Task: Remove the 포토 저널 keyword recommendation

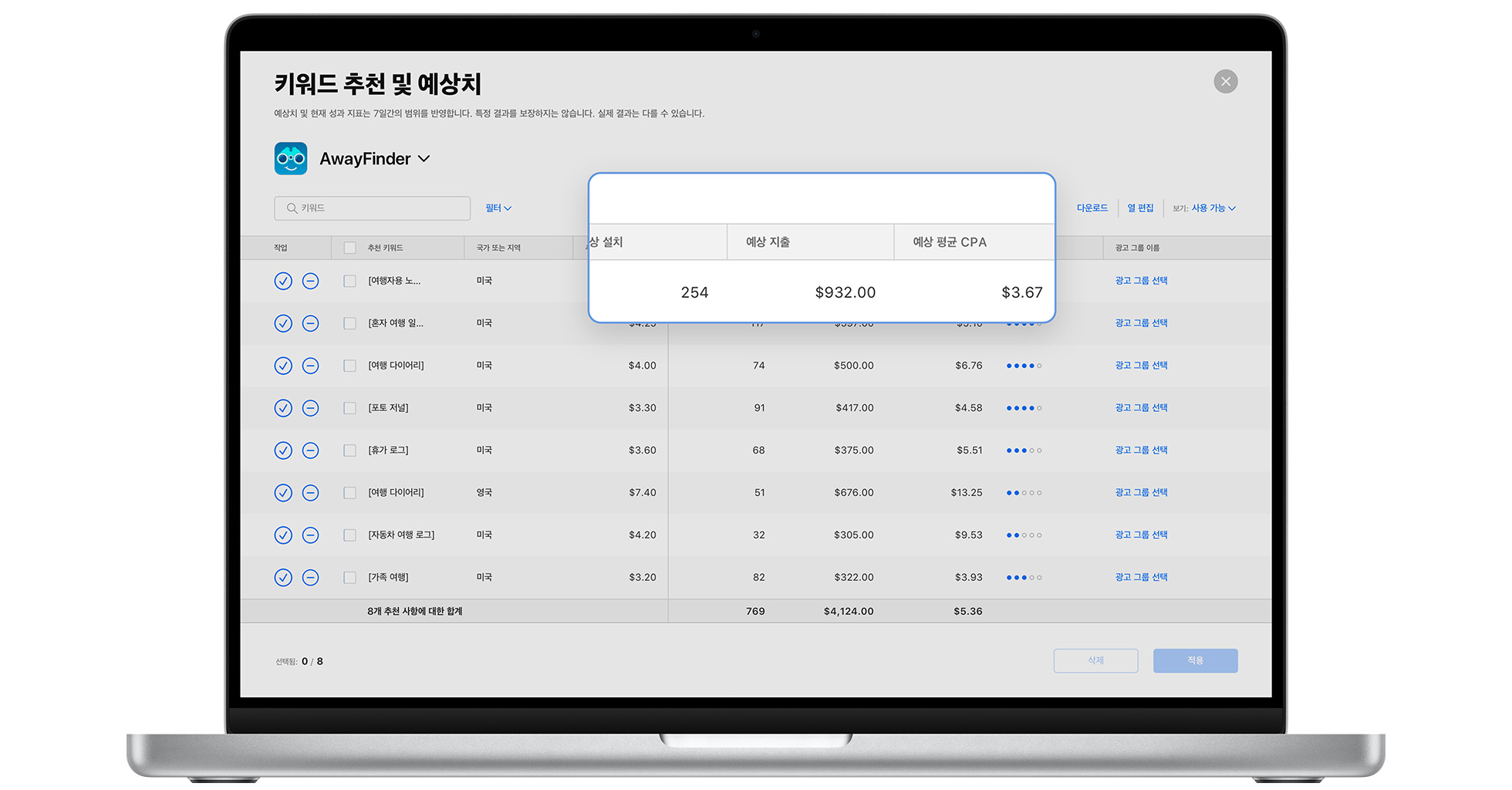Action: click(310, 408)
